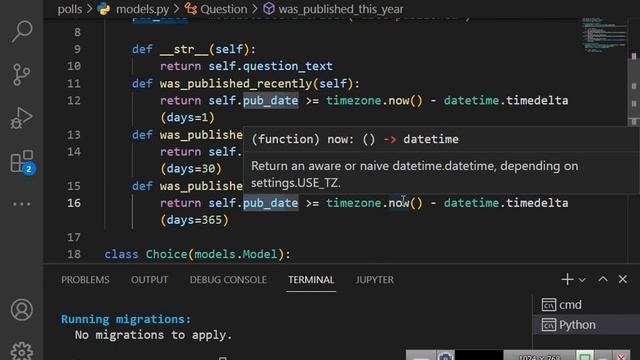This screenshot has height=360, width=640.
Task: Switch to the OUTPUT tab
Action: coord(149,280)
